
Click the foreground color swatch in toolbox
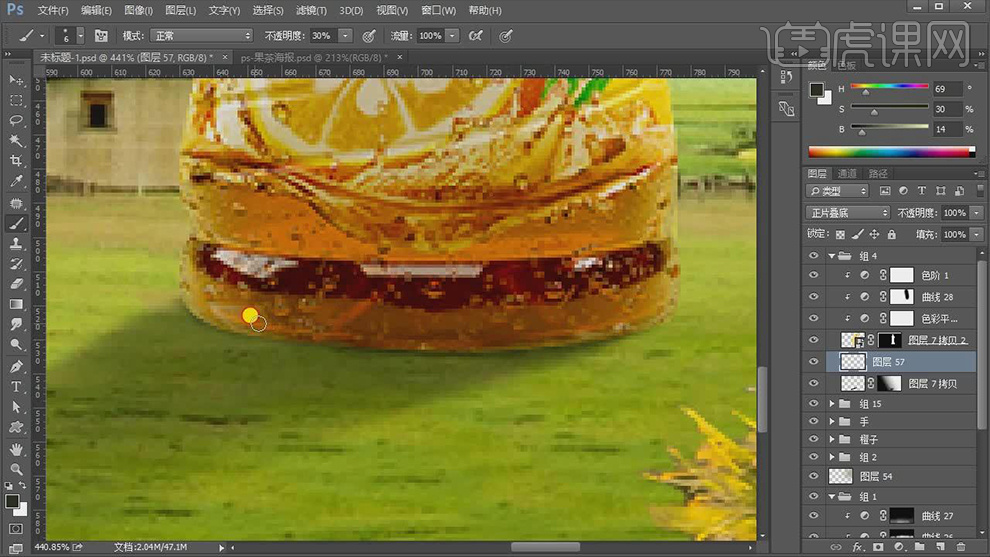[x=11, y=501]
